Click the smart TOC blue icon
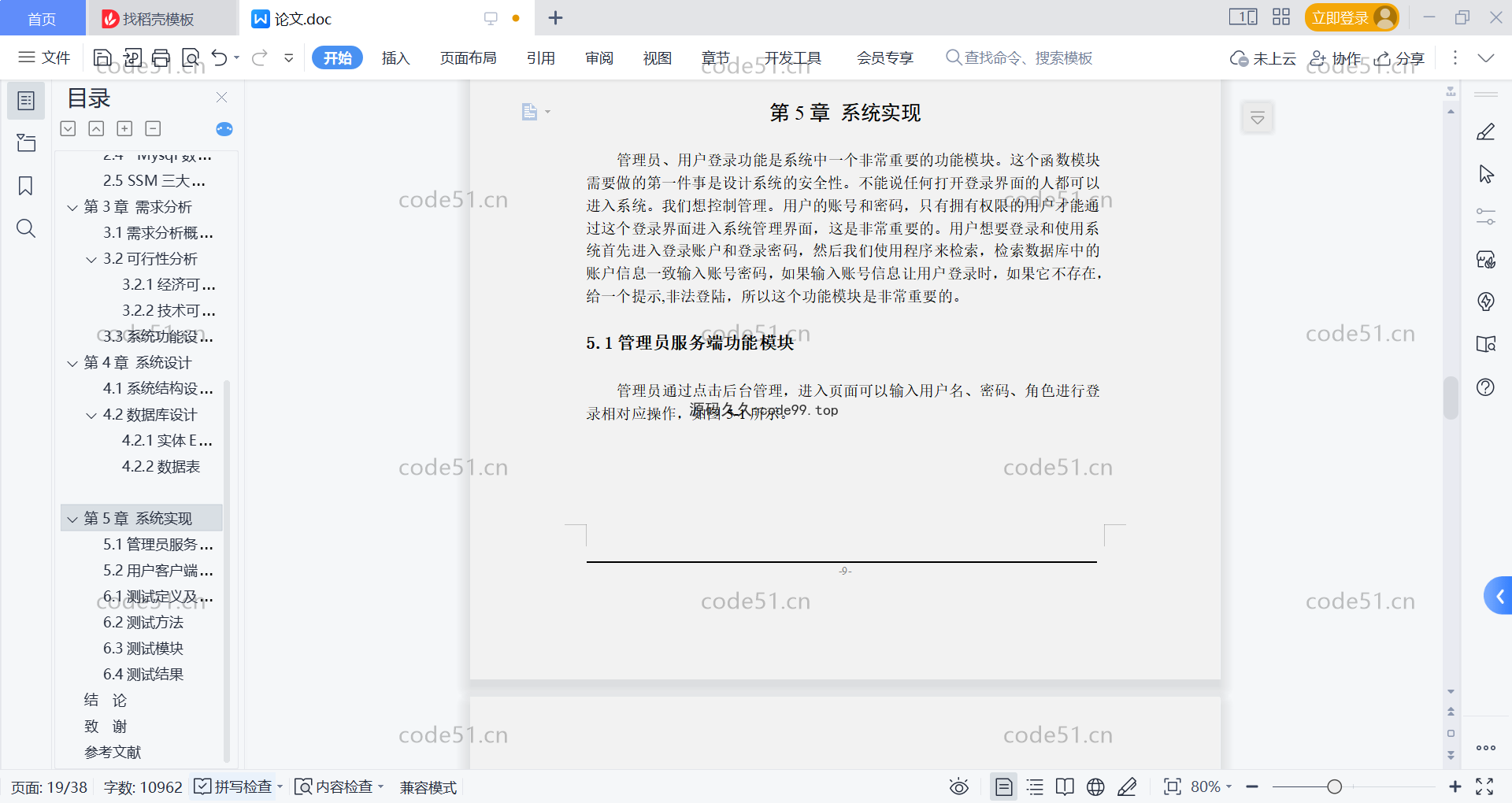Viewport: 1512px width, 803px height. (x=224, y=129)
